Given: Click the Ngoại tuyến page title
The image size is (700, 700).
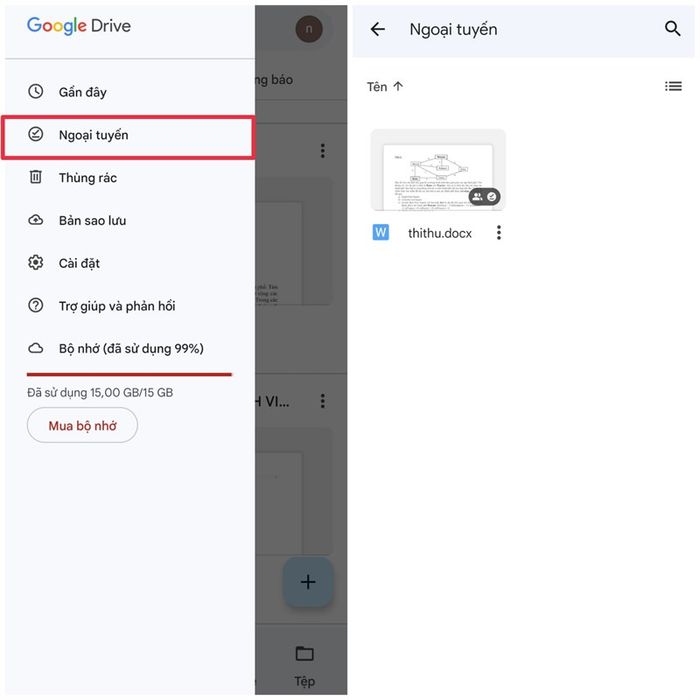Looking at the screenshot, I should tap(453, 29).
